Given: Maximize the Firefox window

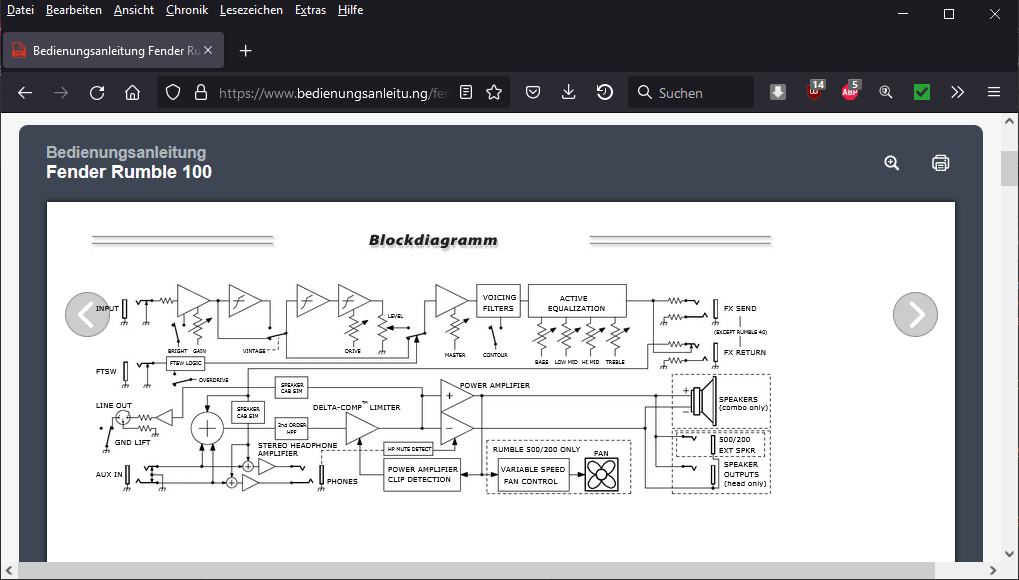Looking at the screenshot, I should coord(949,14).
